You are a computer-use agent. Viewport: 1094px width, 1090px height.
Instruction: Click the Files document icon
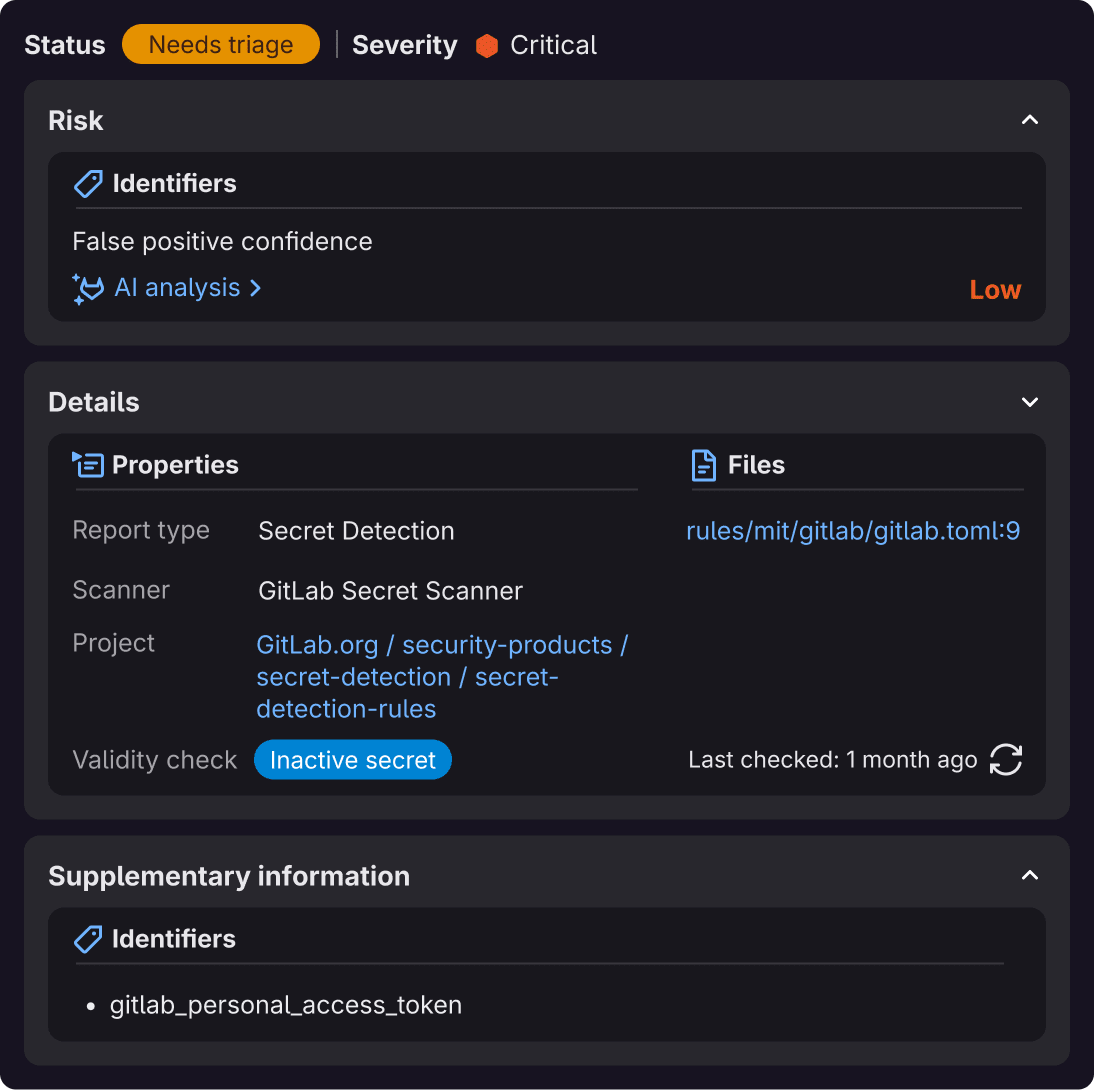click(x=703, y=465)
